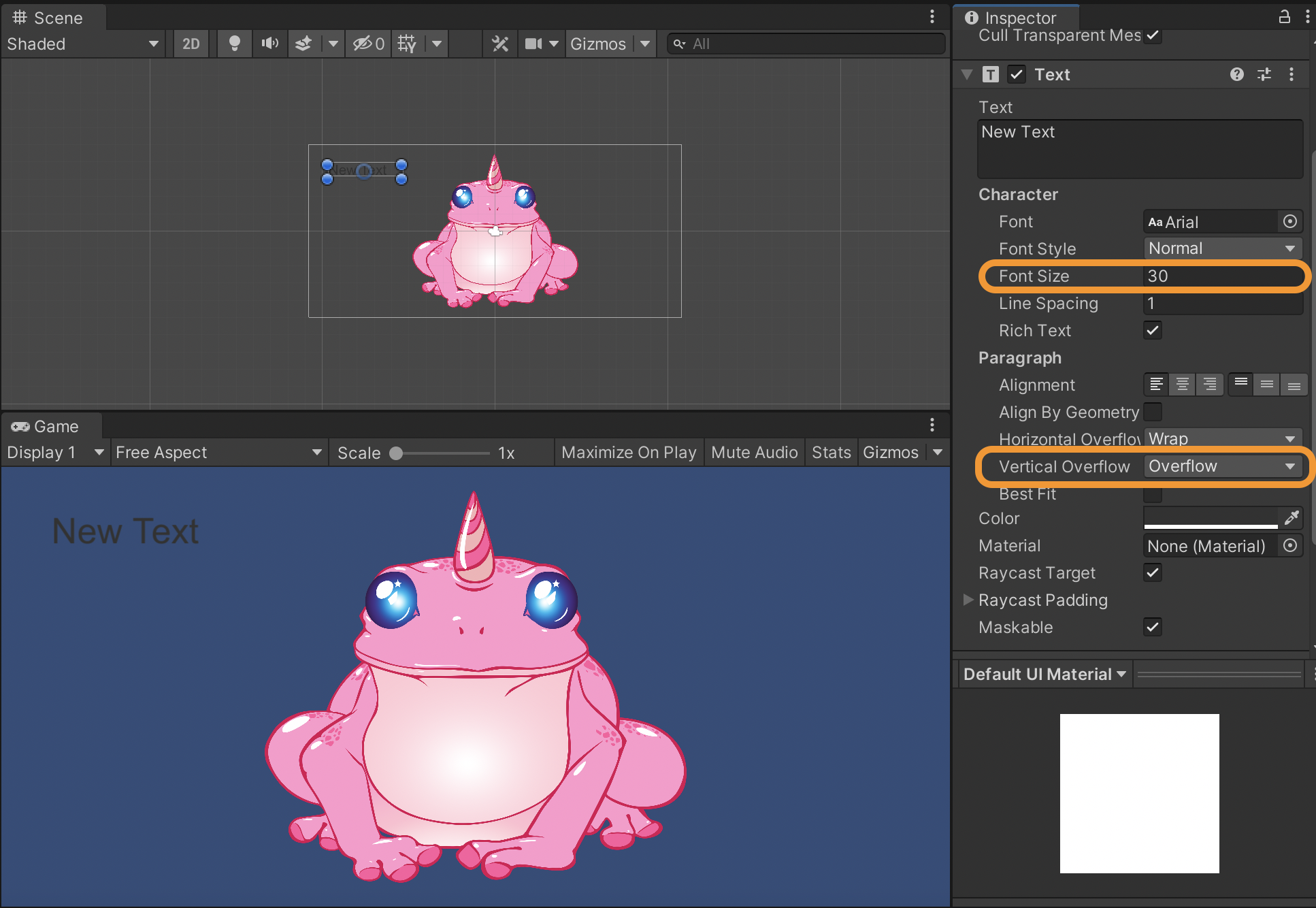The image size is (1316, 908).
Task: Click the audio listener icon
Action: point(270,44)
